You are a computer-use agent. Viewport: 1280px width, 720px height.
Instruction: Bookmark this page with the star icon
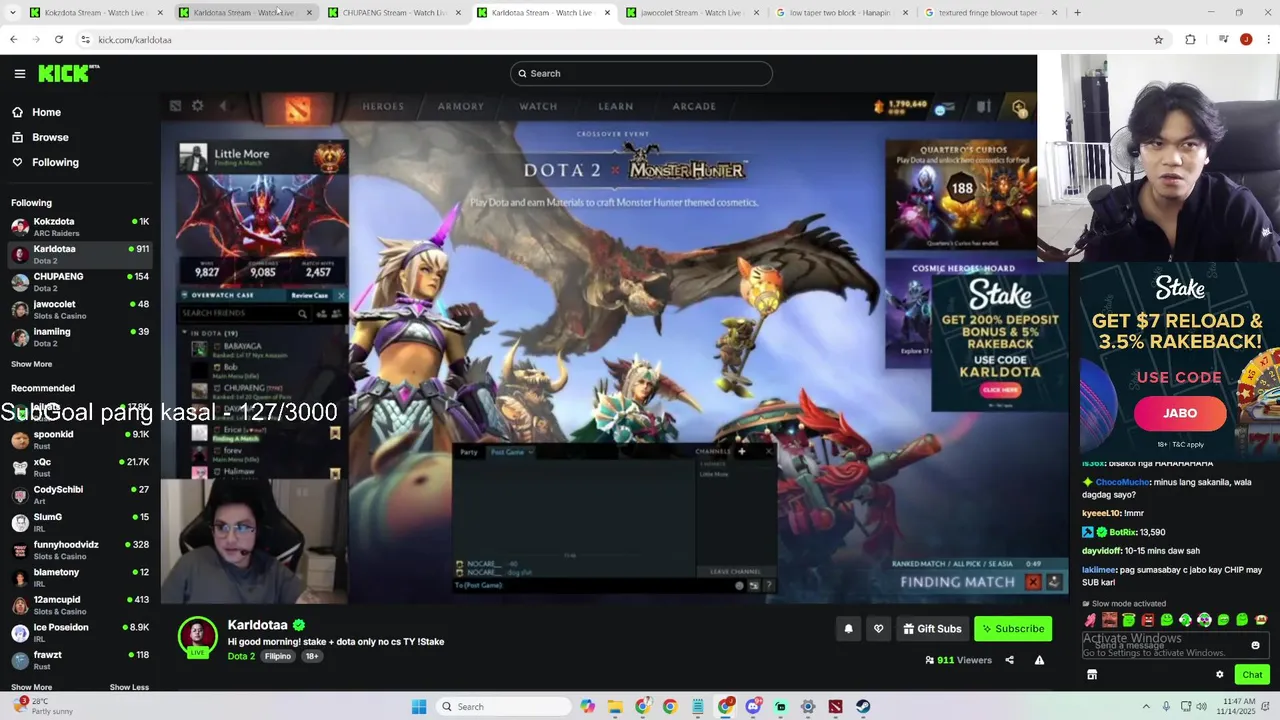click(x=1158, y=40)
